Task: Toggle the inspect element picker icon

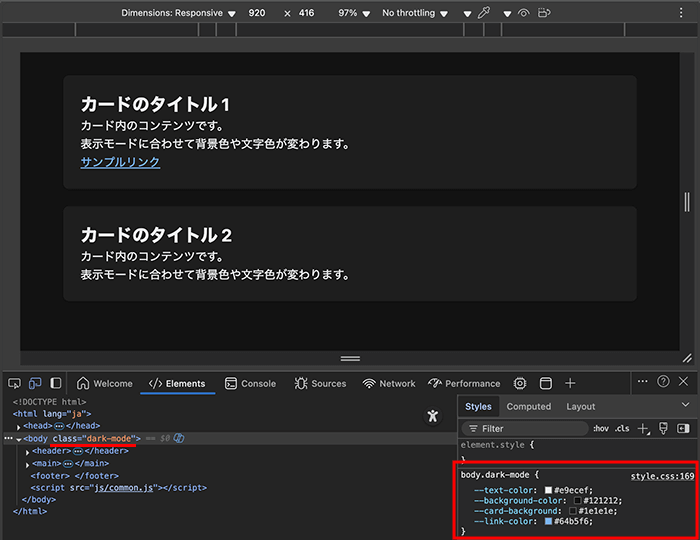Action: 14,383
